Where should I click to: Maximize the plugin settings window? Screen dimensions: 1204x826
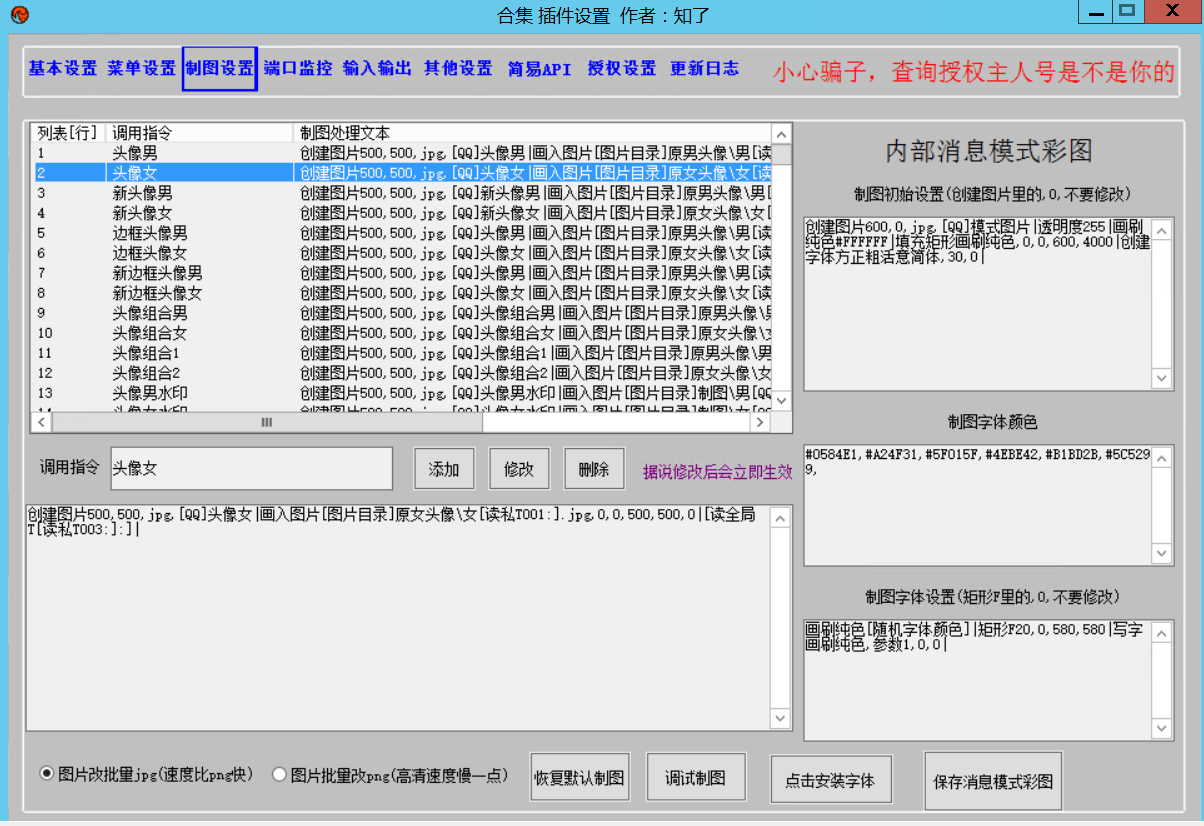click(1127, 11)
